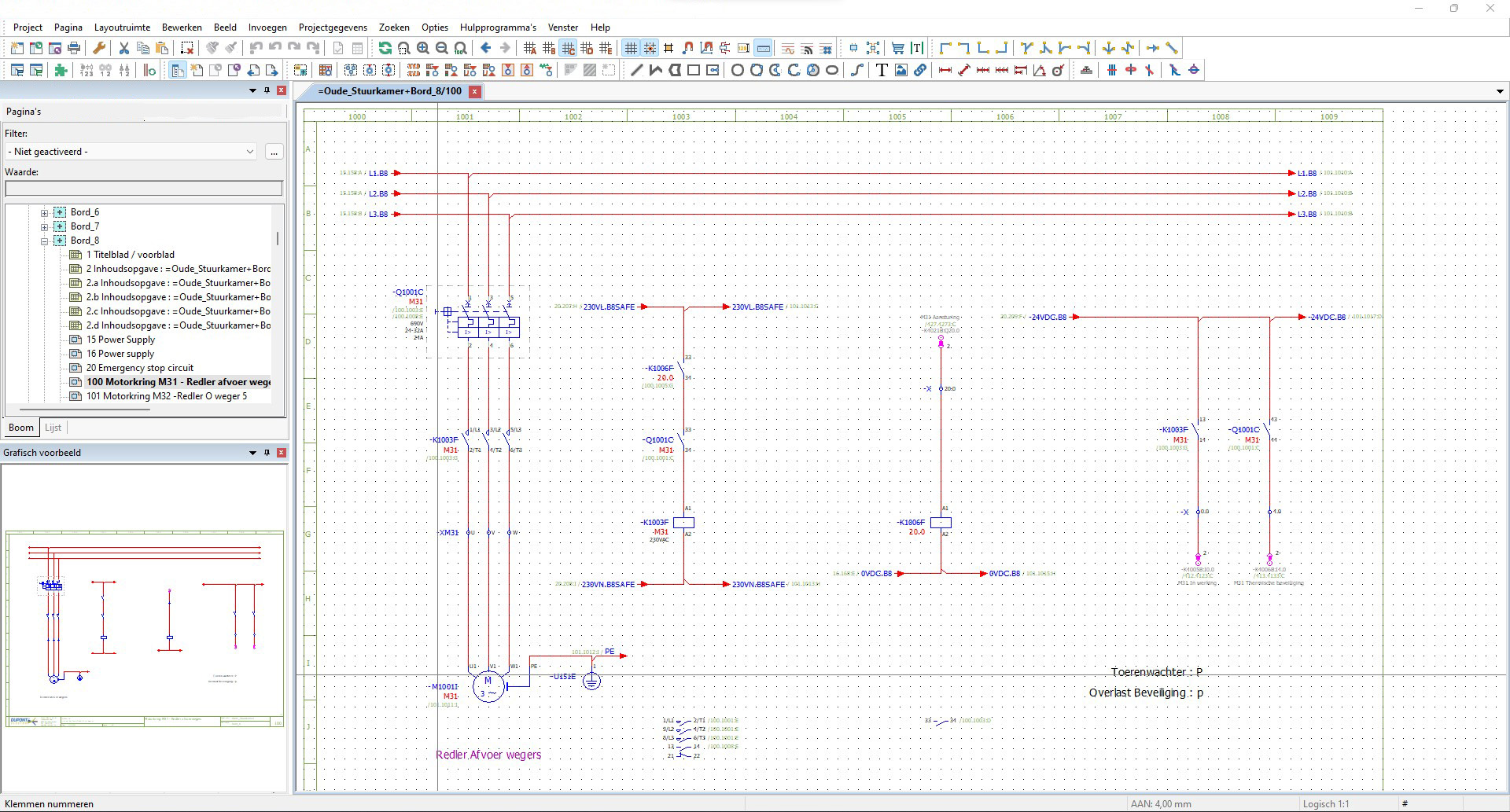Switch to grid A snap setting
The width and height of the screenshot is (1510, 812).
point(530,49)
